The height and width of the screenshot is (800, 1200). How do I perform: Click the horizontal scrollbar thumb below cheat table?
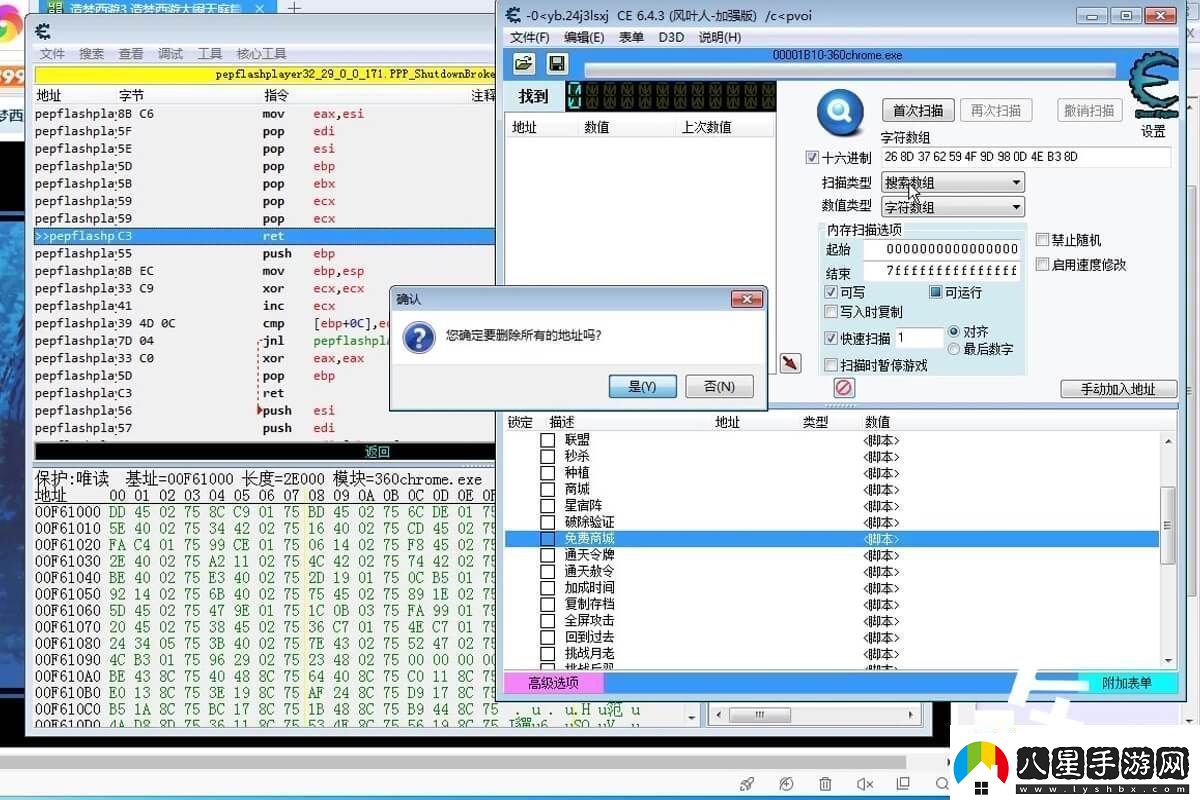(x=762, y=715)
